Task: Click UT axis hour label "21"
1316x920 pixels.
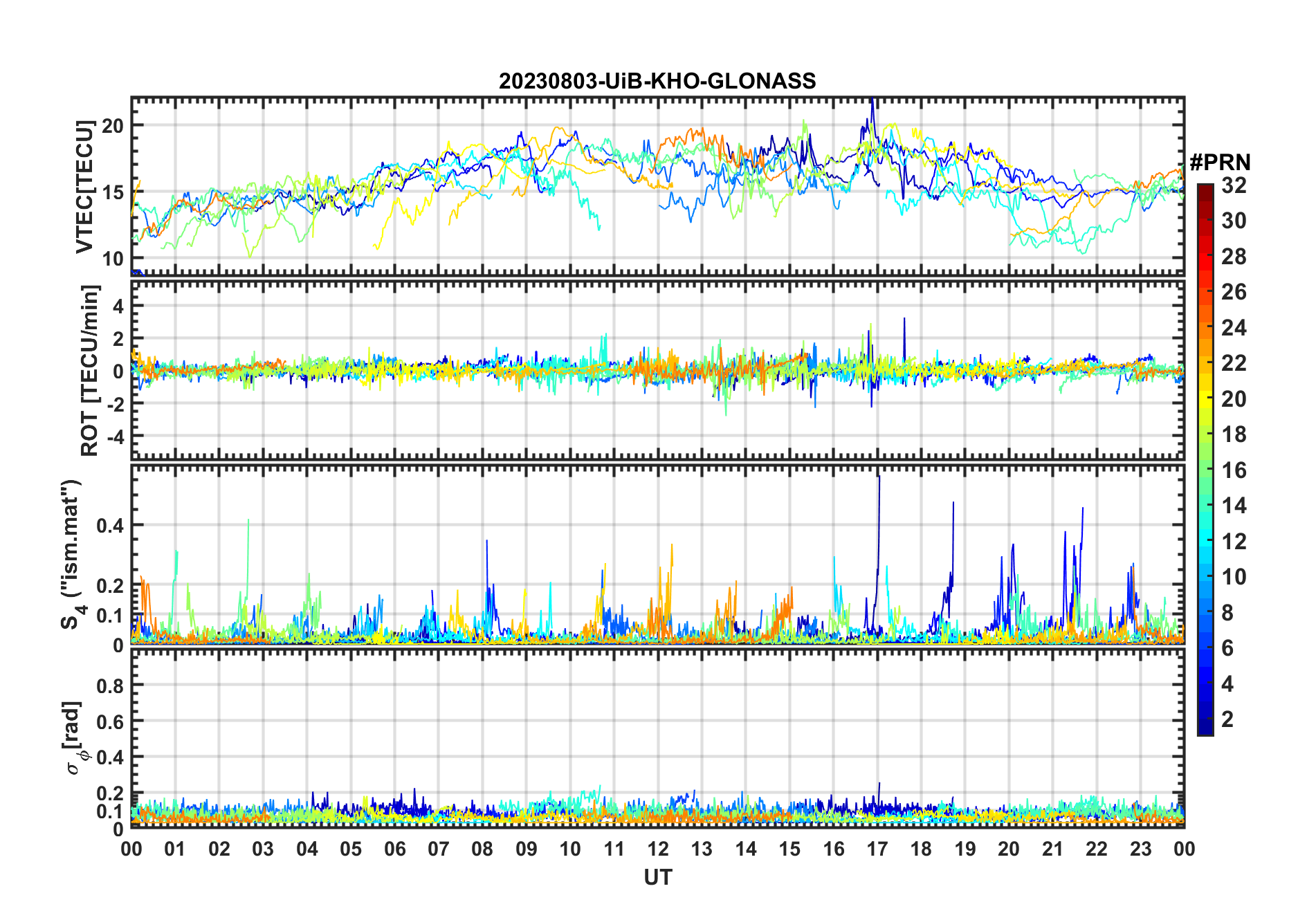Action: coord(1052,849)
